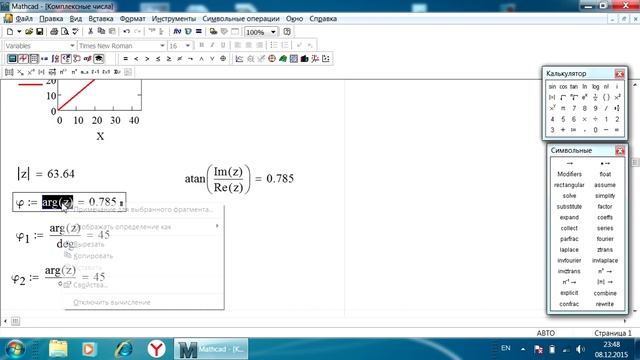The image size is (640, 360).
Task: Insert function with f(x) icon
Action: (177, 31)
